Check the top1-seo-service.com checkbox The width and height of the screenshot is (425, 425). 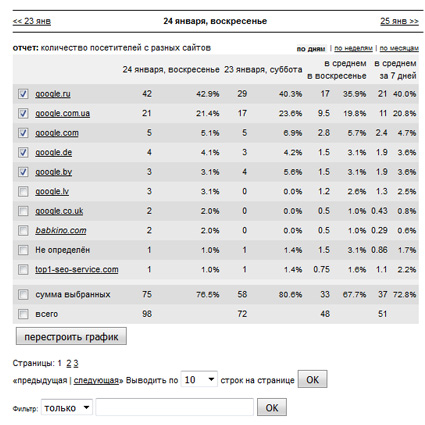point(23,270)
